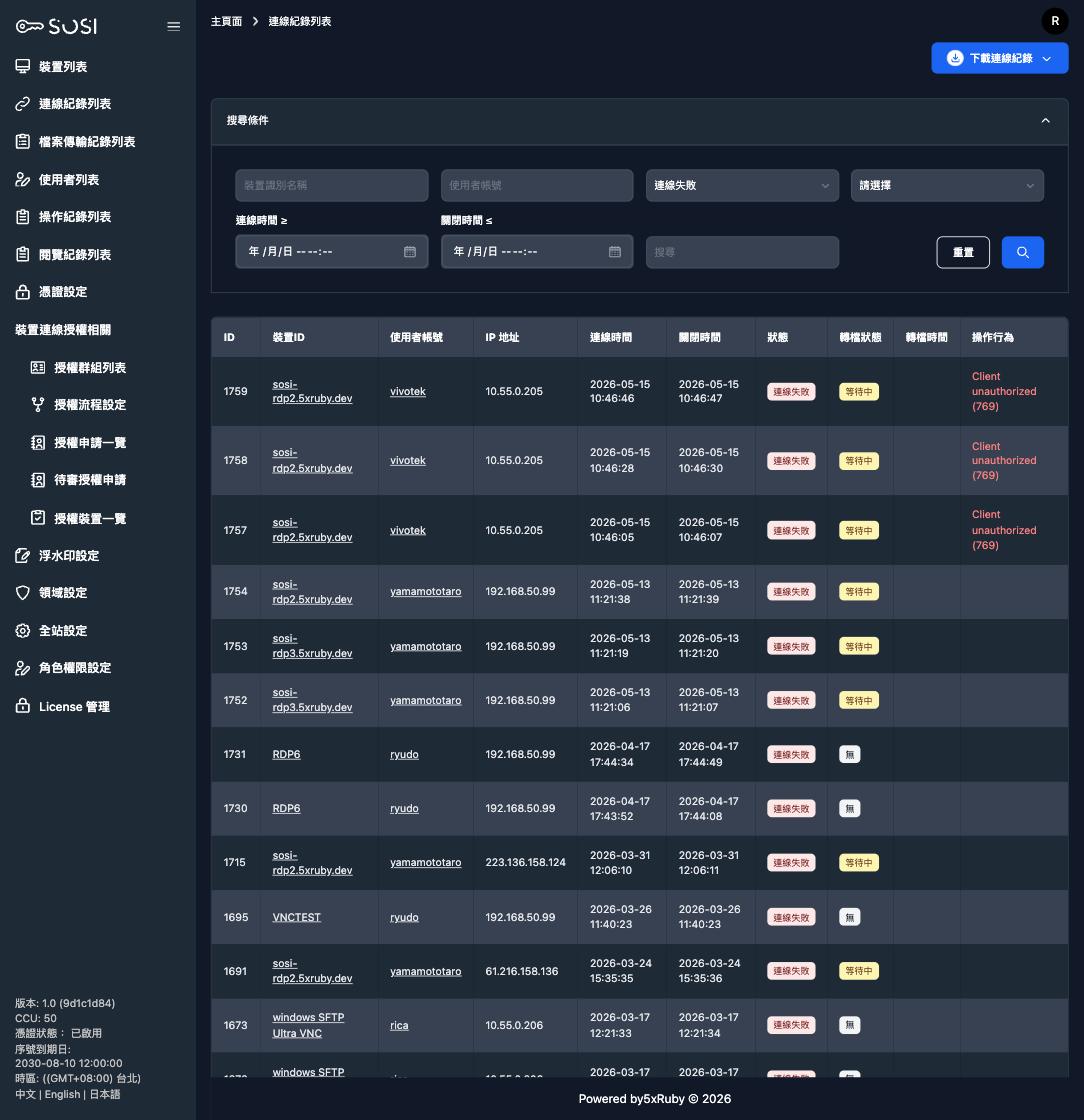Open calendar picker for 關閉時間 field
The height and width of the screenshot is (1120, 1084).
[615, 252]
